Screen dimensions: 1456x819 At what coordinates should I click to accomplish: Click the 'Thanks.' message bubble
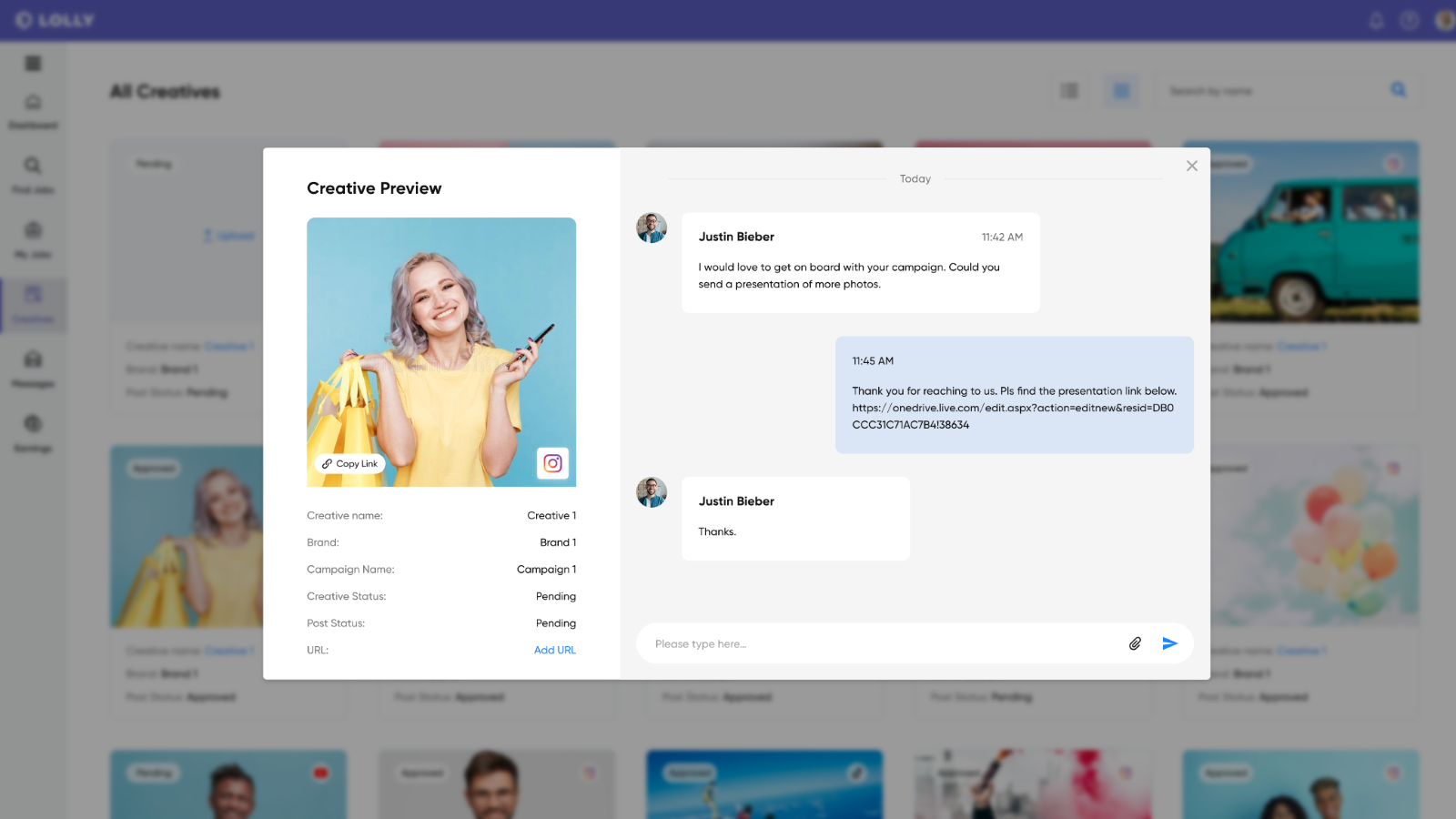[795, 519]
